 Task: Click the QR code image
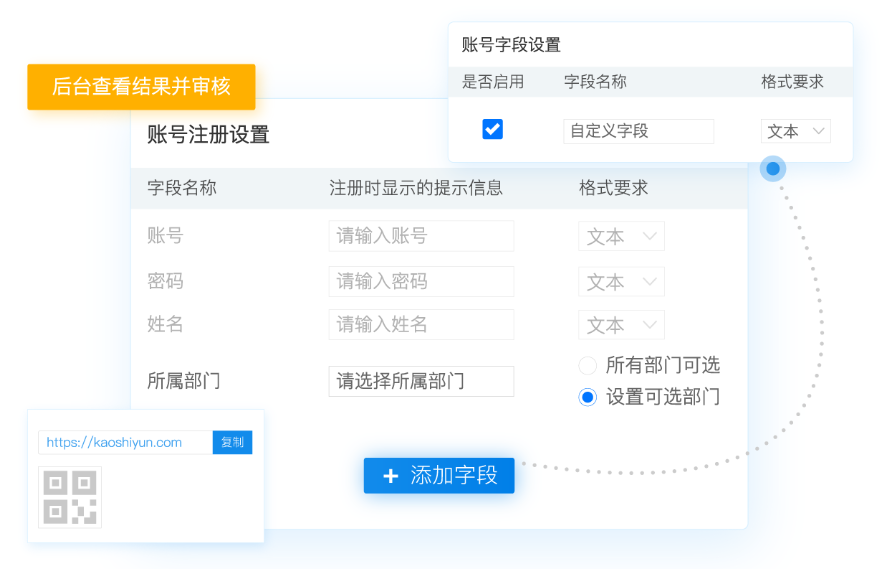click(x=69, y=497)
